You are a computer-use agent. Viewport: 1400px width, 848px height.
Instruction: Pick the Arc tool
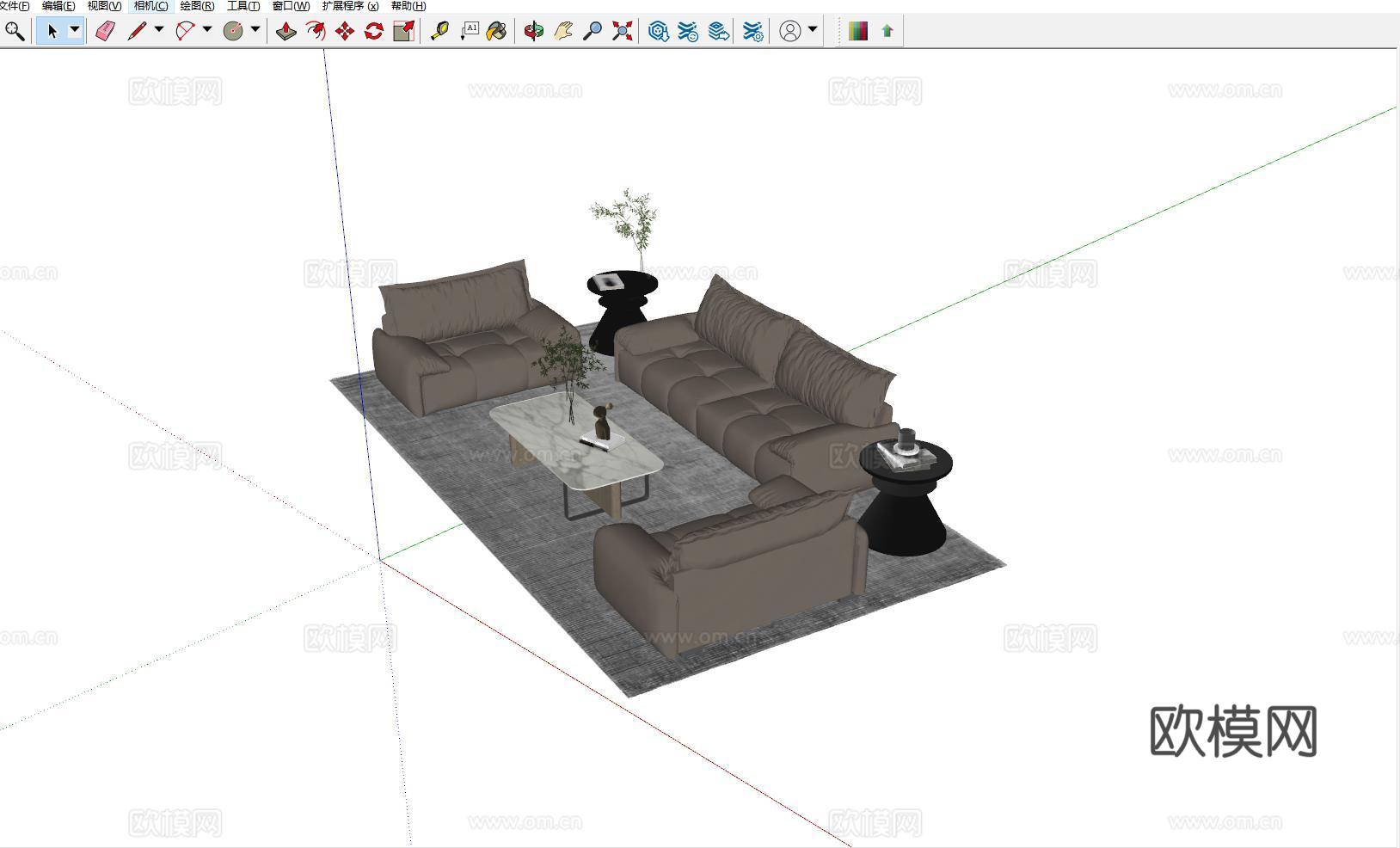(x=185, y=32)
